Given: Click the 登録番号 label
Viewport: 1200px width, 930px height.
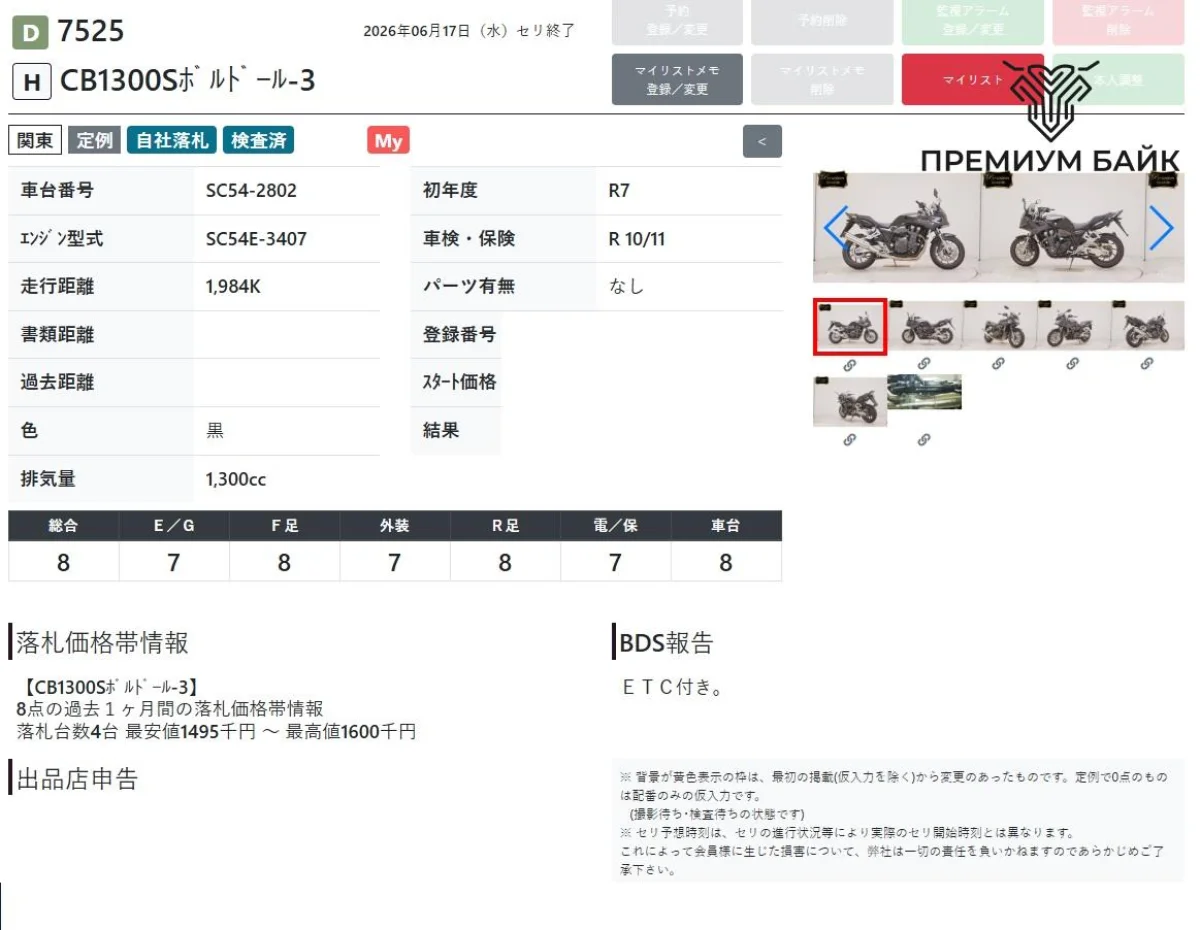Looking at the screenshot, I should (459, 334).
